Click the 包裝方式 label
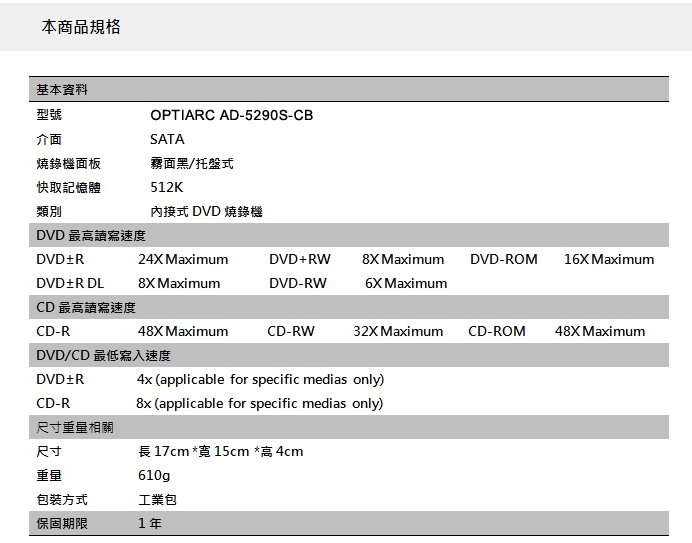 pyautogui.click(x=62, y=499)
